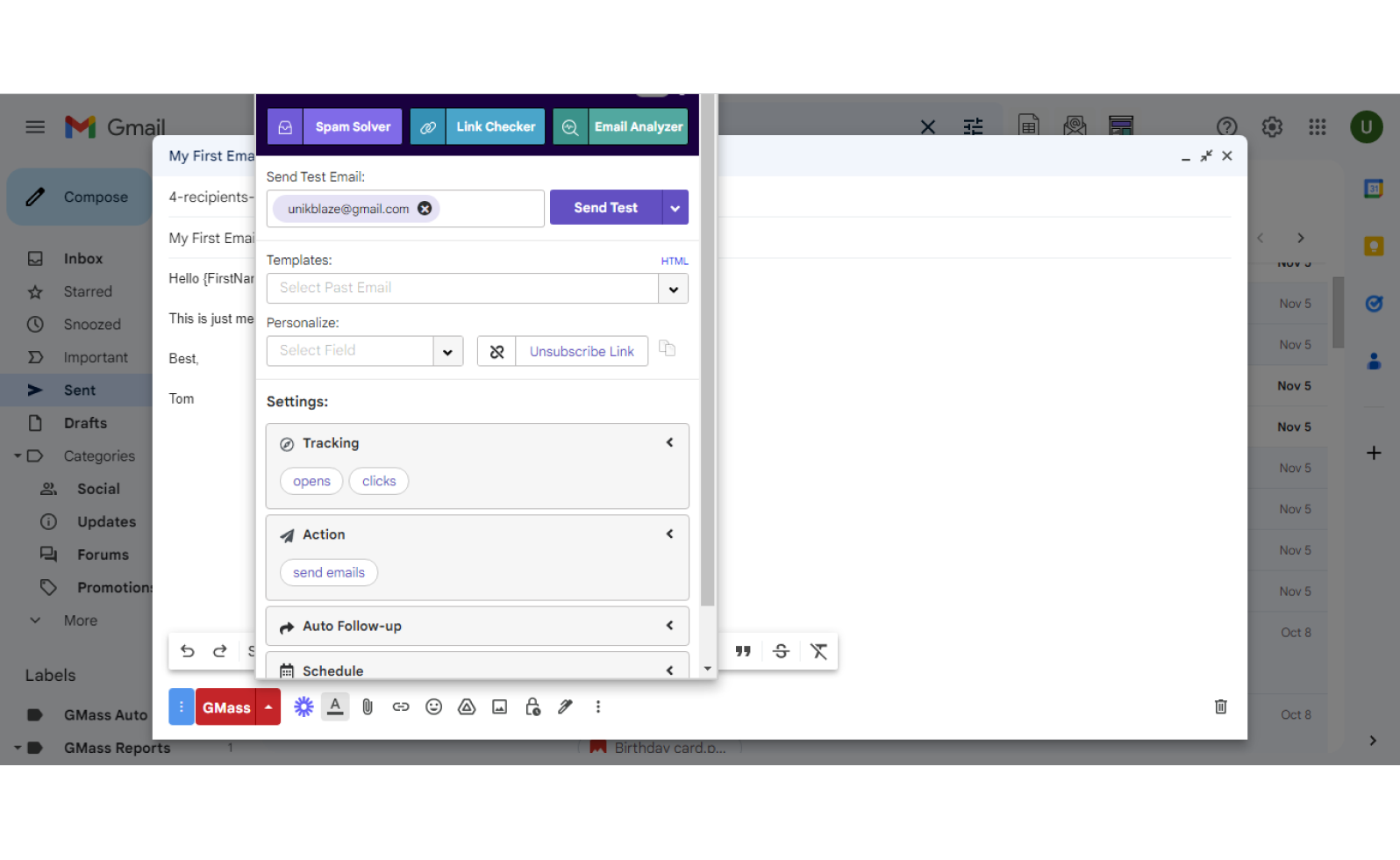Expand the Schedule section
Viewport: 1400px width, 860px height.
point(477,667)
